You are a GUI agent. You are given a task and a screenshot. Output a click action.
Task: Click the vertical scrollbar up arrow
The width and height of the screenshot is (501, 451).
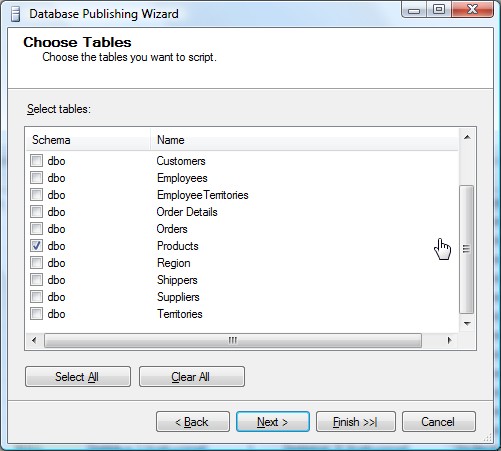(x=467, y=137)
